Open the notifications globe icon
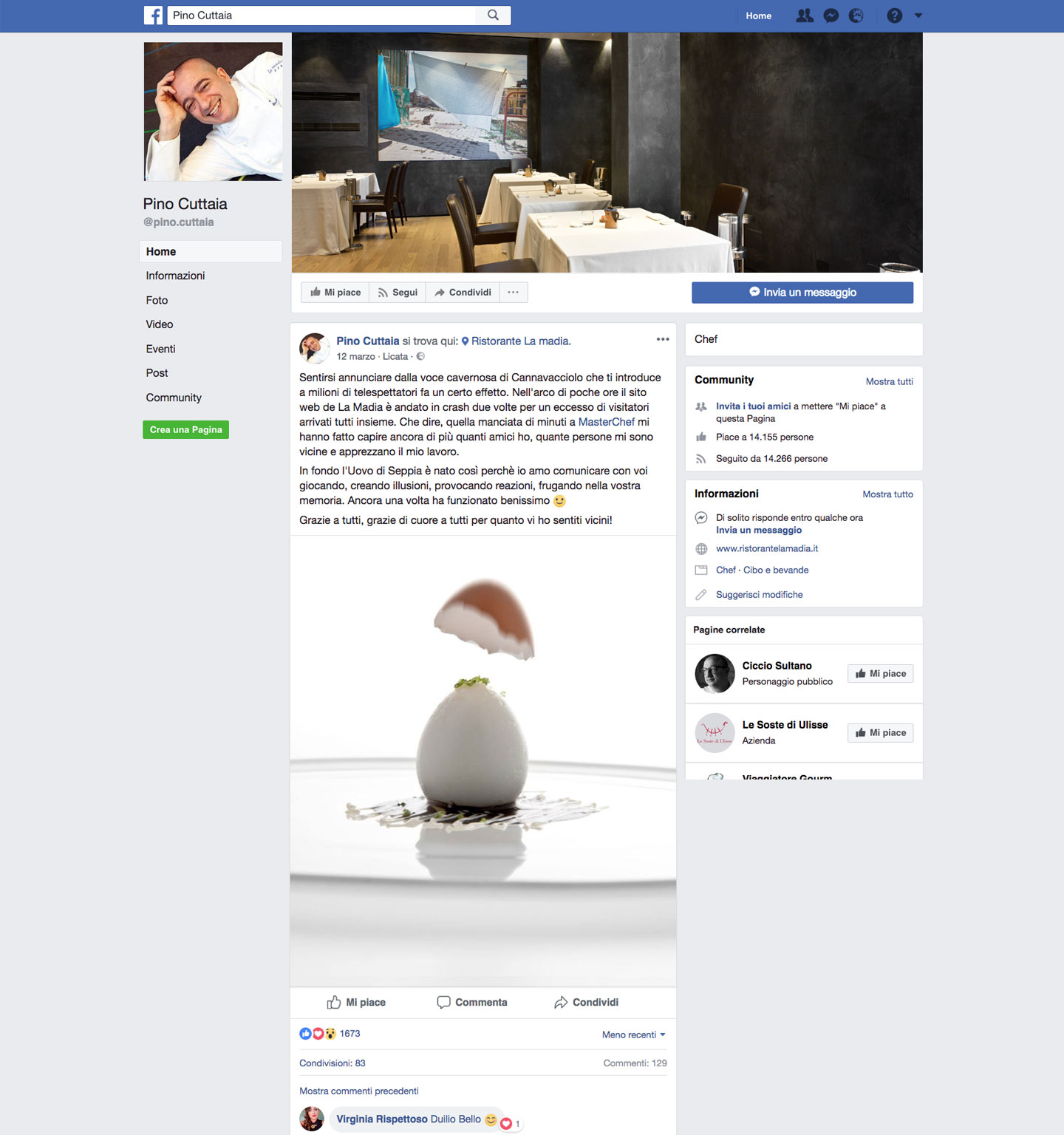 (856, 16)
